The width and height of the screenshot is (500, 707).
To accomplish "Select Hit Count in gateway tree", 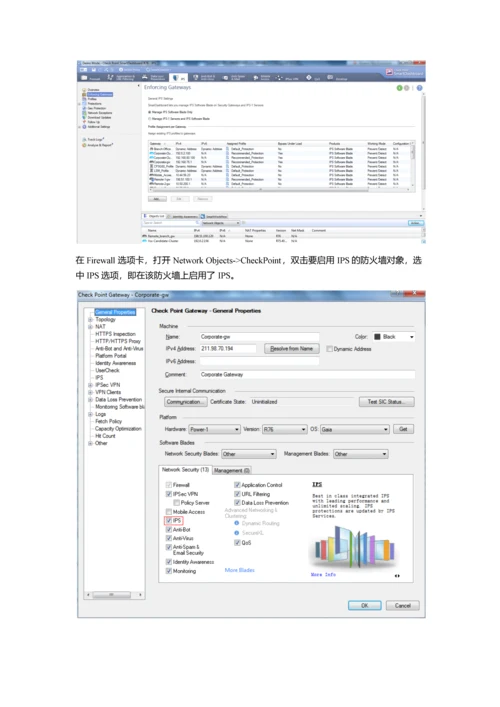I will point(105,436).
